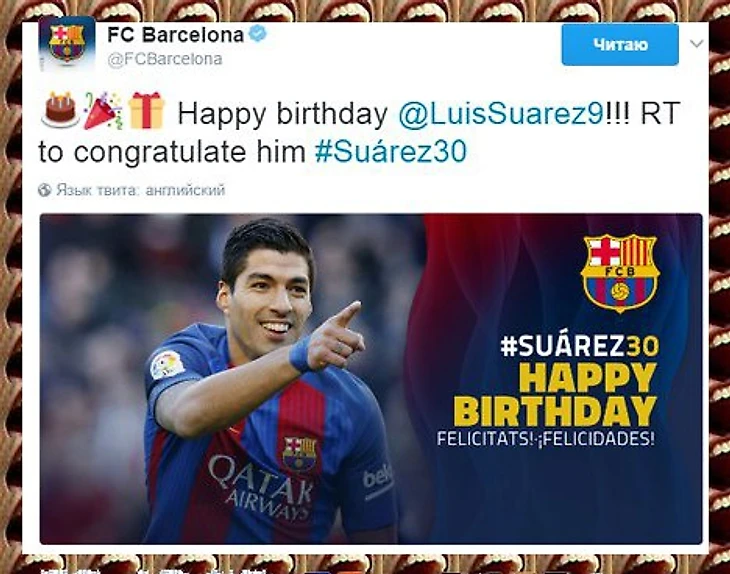730x574 pixels.
Task: Open the #Suárez30 hashtag link
Action: click(391, 151)
